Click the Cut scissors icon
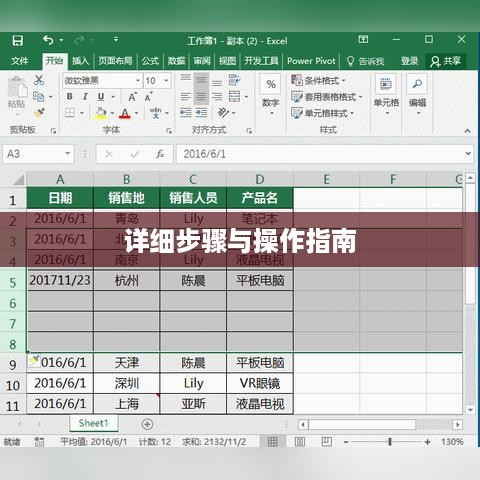The width and height of the screenshot is (480, 480). click(39, 80)
